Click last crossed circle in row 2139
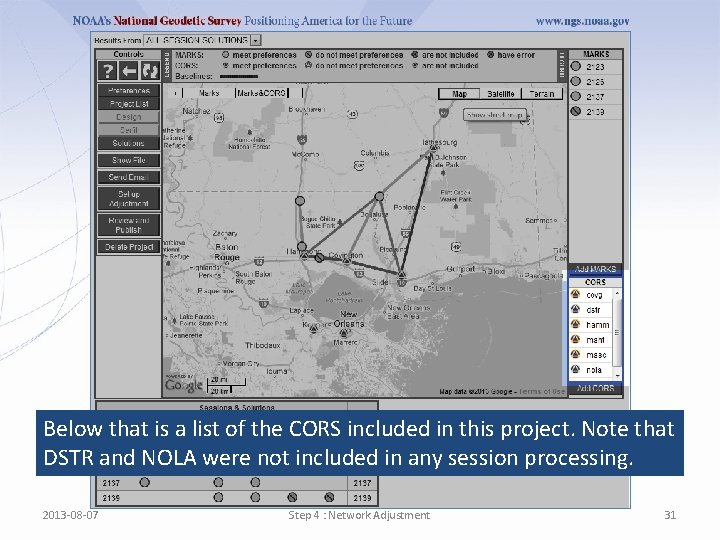The image size is (720, 540). coord(329,497)
